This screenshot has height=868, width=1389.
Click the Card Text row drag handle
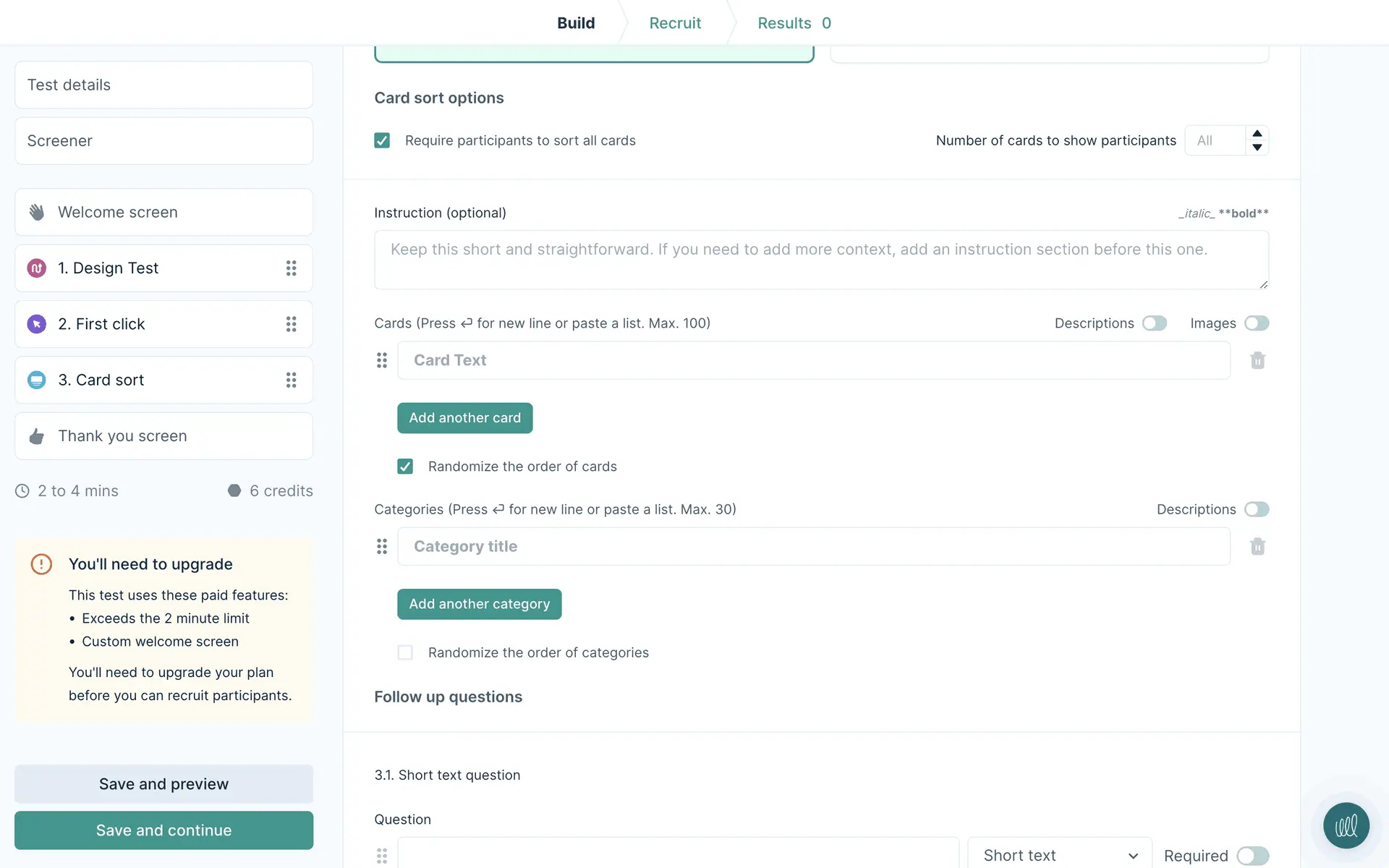(x=382, y=360)
